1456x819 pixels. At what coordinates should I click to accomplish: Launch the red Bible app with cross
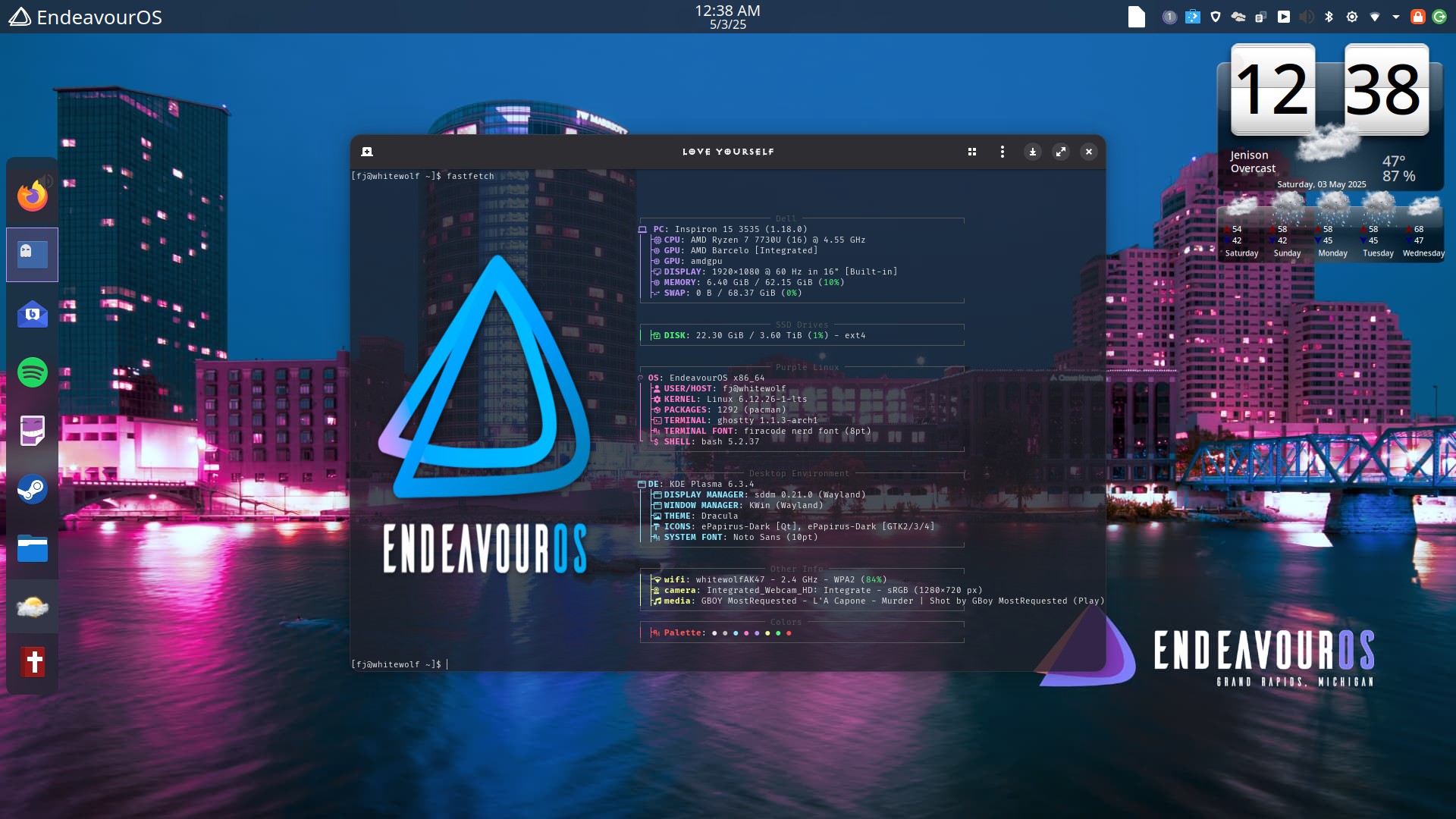point(33,661)
